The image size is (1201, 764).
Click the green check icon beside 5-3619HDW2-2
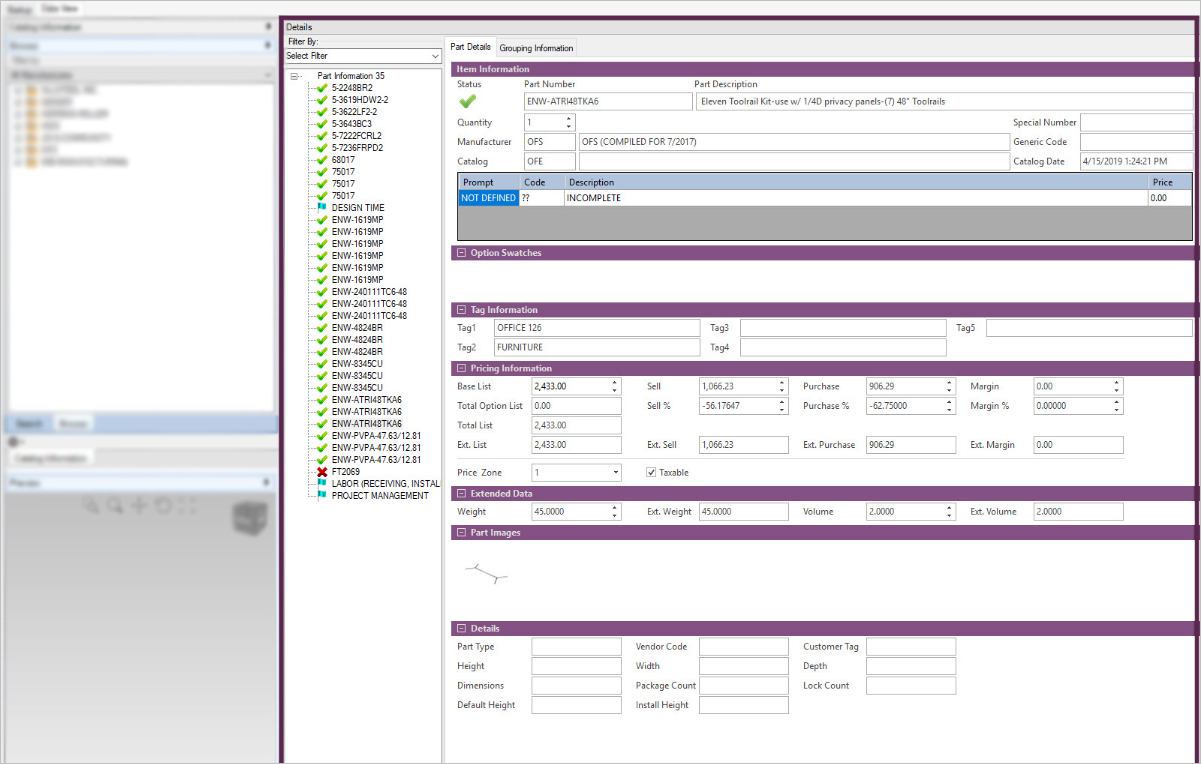[x=322, y=100]
